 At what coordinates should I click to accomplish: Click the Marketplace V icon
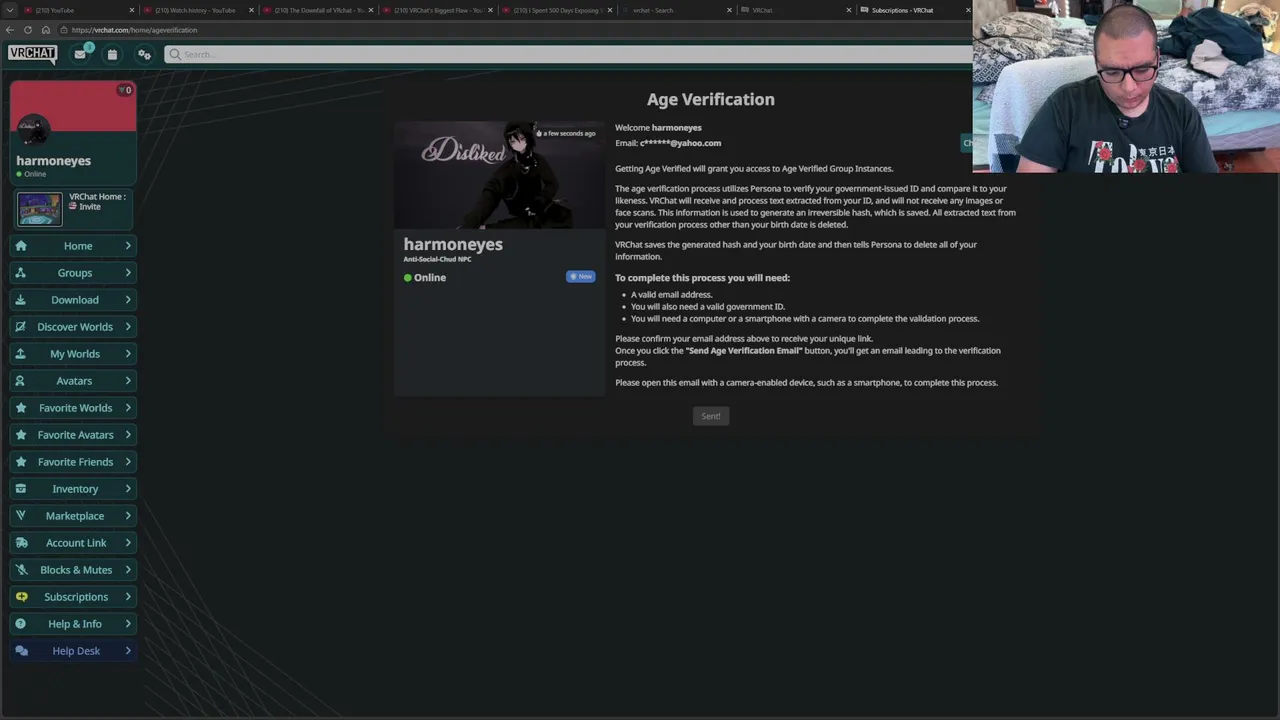tap(21, 516)
